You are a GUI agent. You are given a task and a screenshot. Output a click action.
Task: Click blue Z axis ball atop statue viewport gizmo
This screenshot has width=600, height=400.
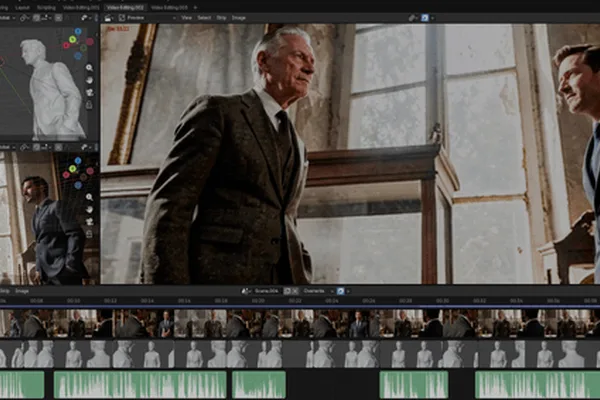coord(78,31)
